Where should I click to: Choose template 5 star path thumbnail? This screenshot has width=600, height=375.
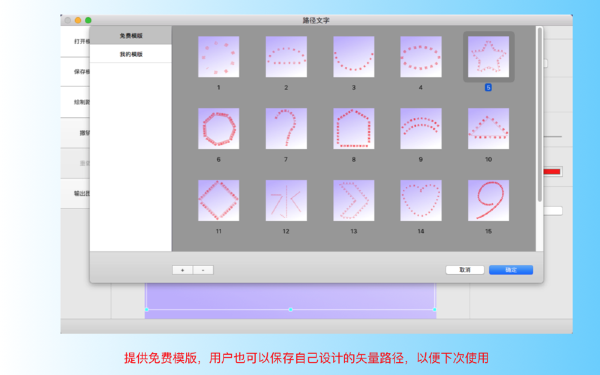click(489, 57)
